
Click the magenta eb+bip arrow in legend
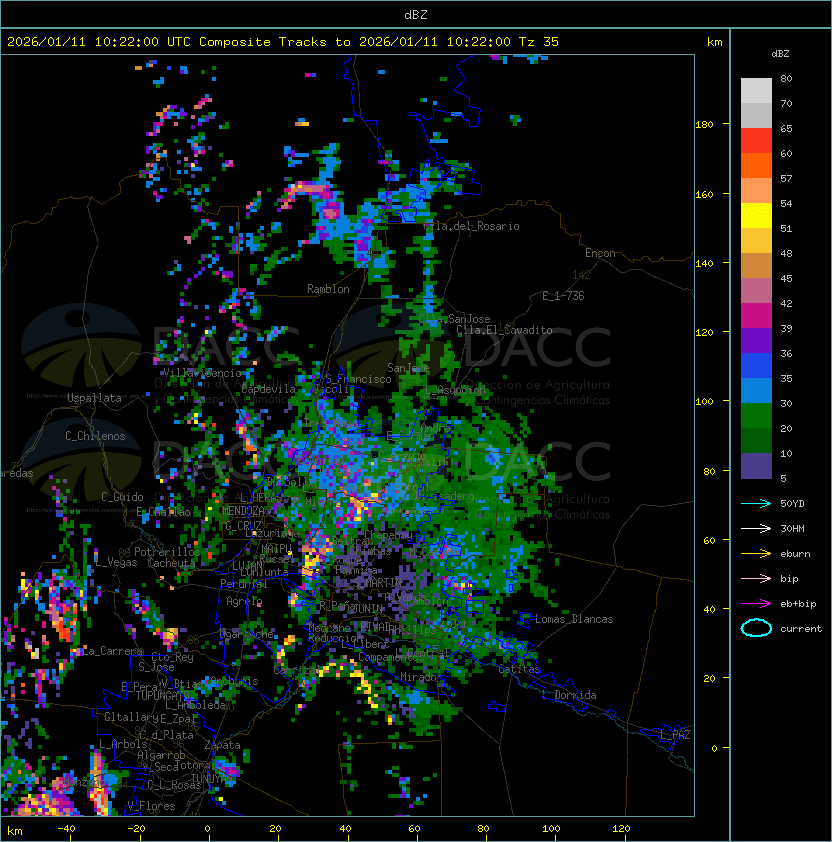756,604
